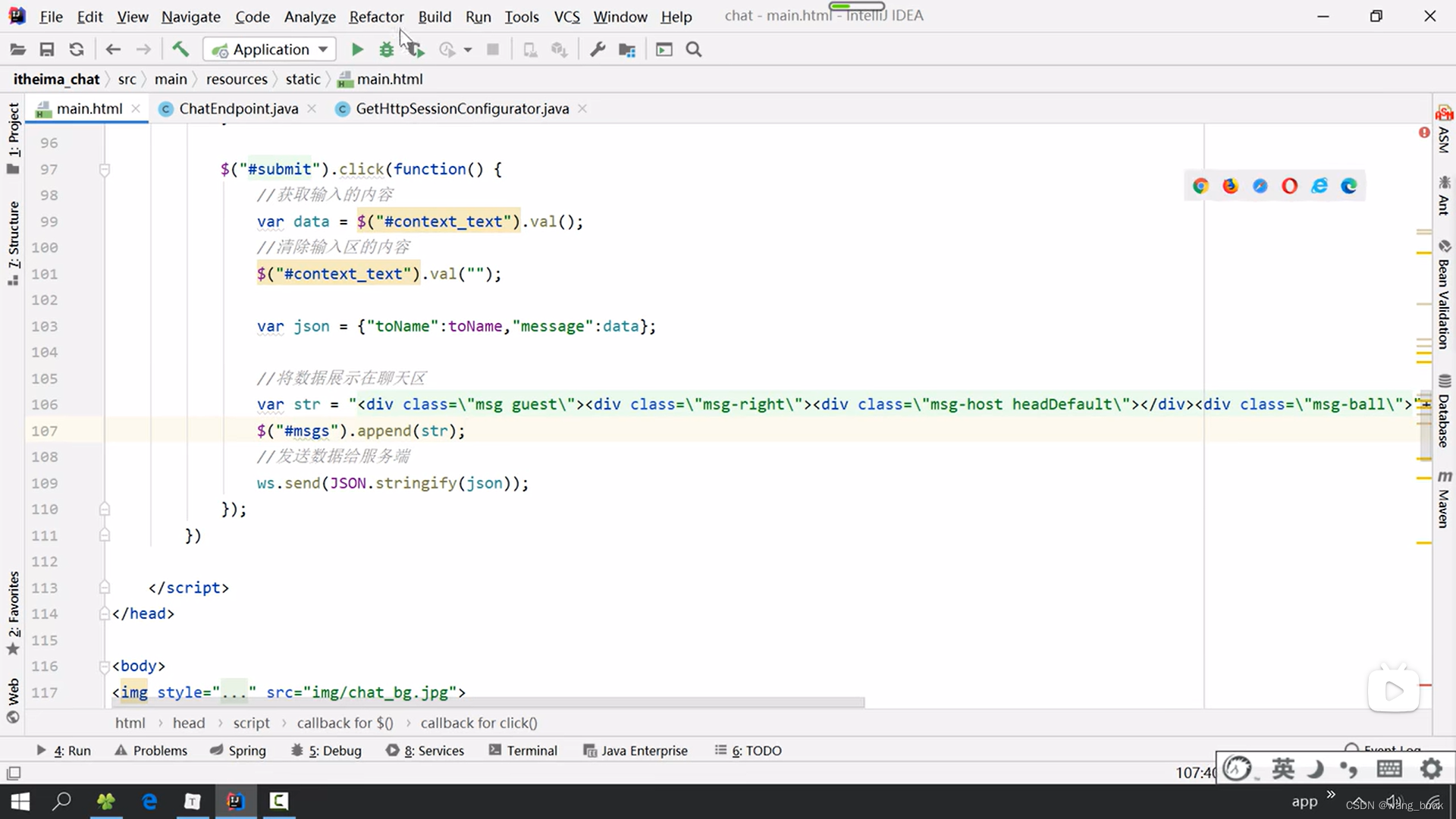Image resolution: width=1456 pixels, height=819 pixels.
Task: Collapse the click function fold marker at line 97
Action: [x=105, y=169]
